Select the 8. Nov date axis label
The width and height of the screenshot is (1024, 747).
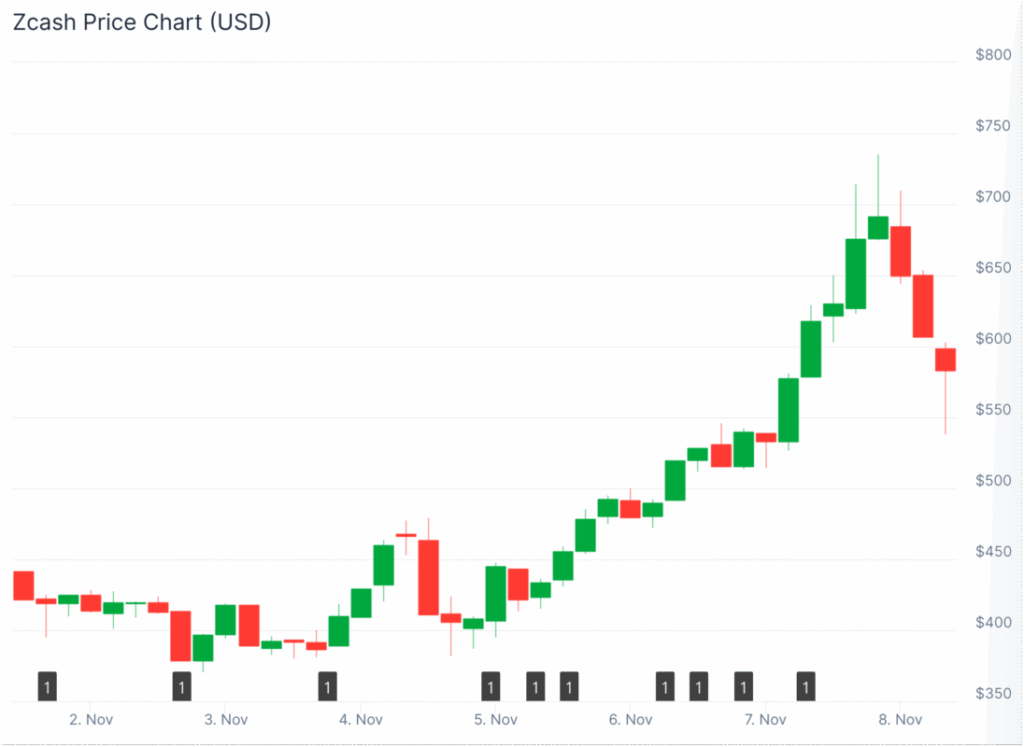pyautogui.click(x=900, y=720)
